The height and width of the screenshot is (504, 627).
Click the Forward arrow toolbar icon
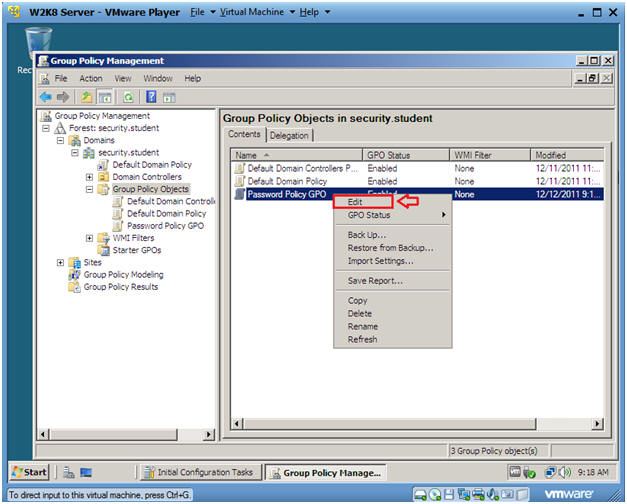click(63, 97)
